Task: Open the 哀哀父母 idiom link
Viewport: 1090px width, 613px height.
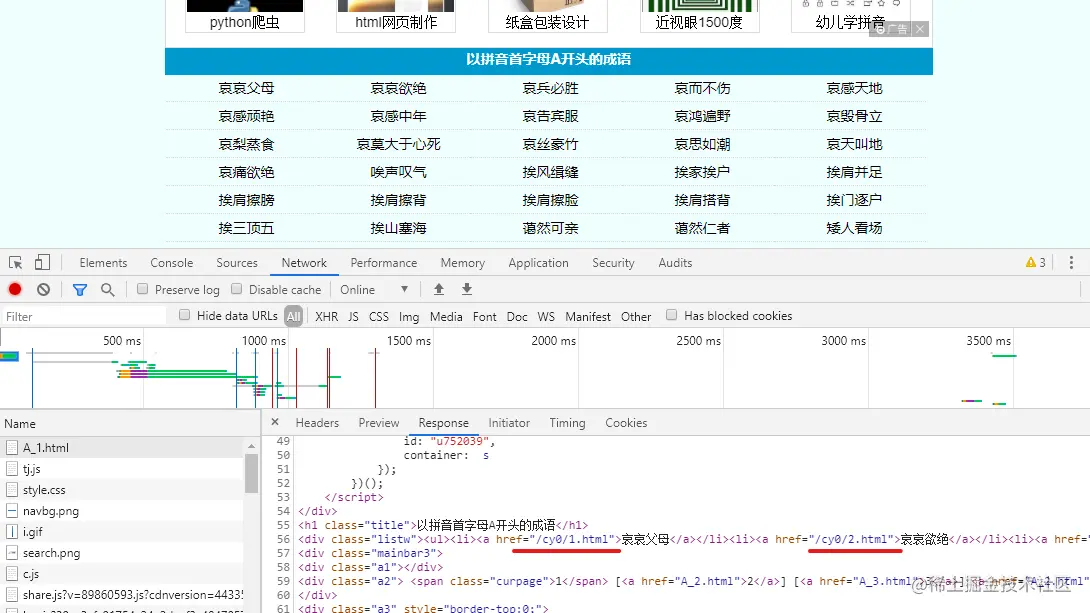Action: coord(246,88)
